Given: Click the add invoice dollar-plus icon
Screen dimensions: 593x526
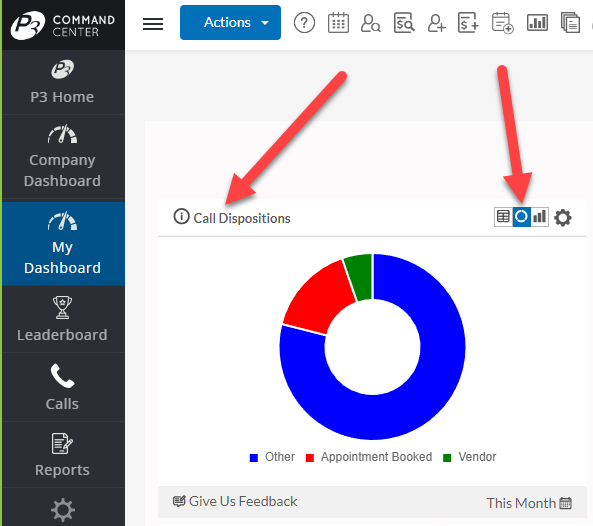Looking at the screenshot, I should (468, 23).
